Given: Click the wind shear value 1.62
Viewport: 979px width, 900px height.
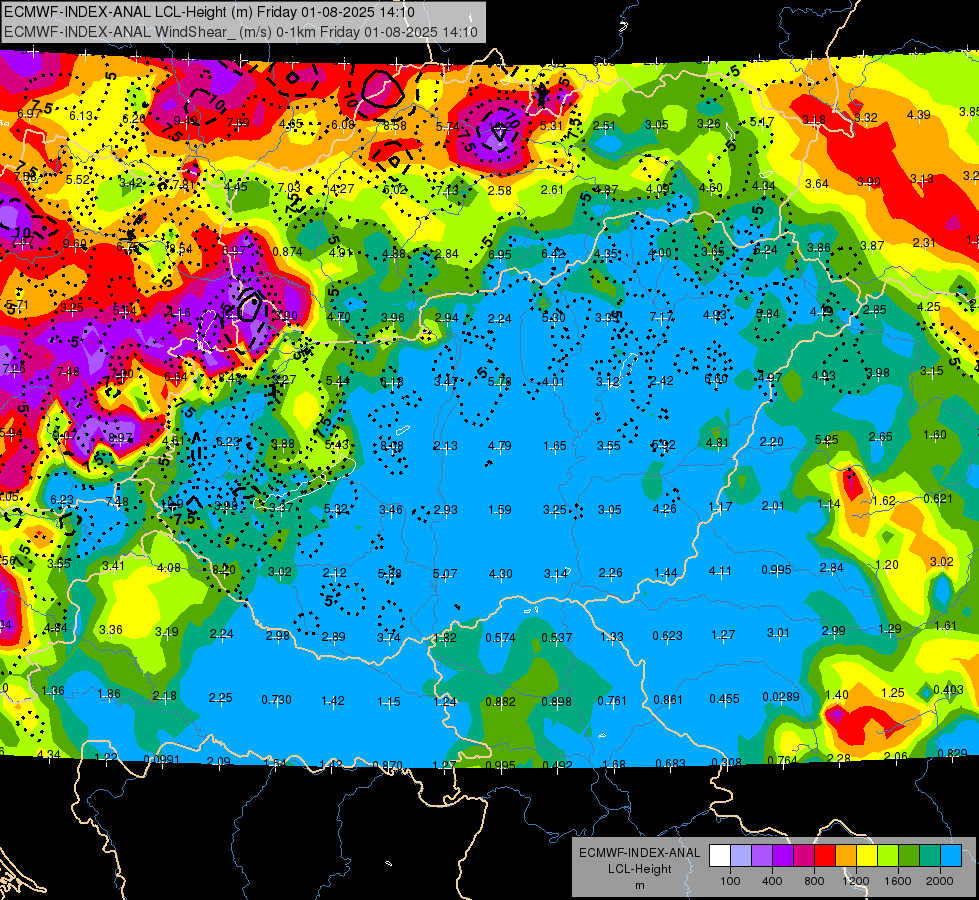Looking at the screenshot, I should click(x=884, y=501).
